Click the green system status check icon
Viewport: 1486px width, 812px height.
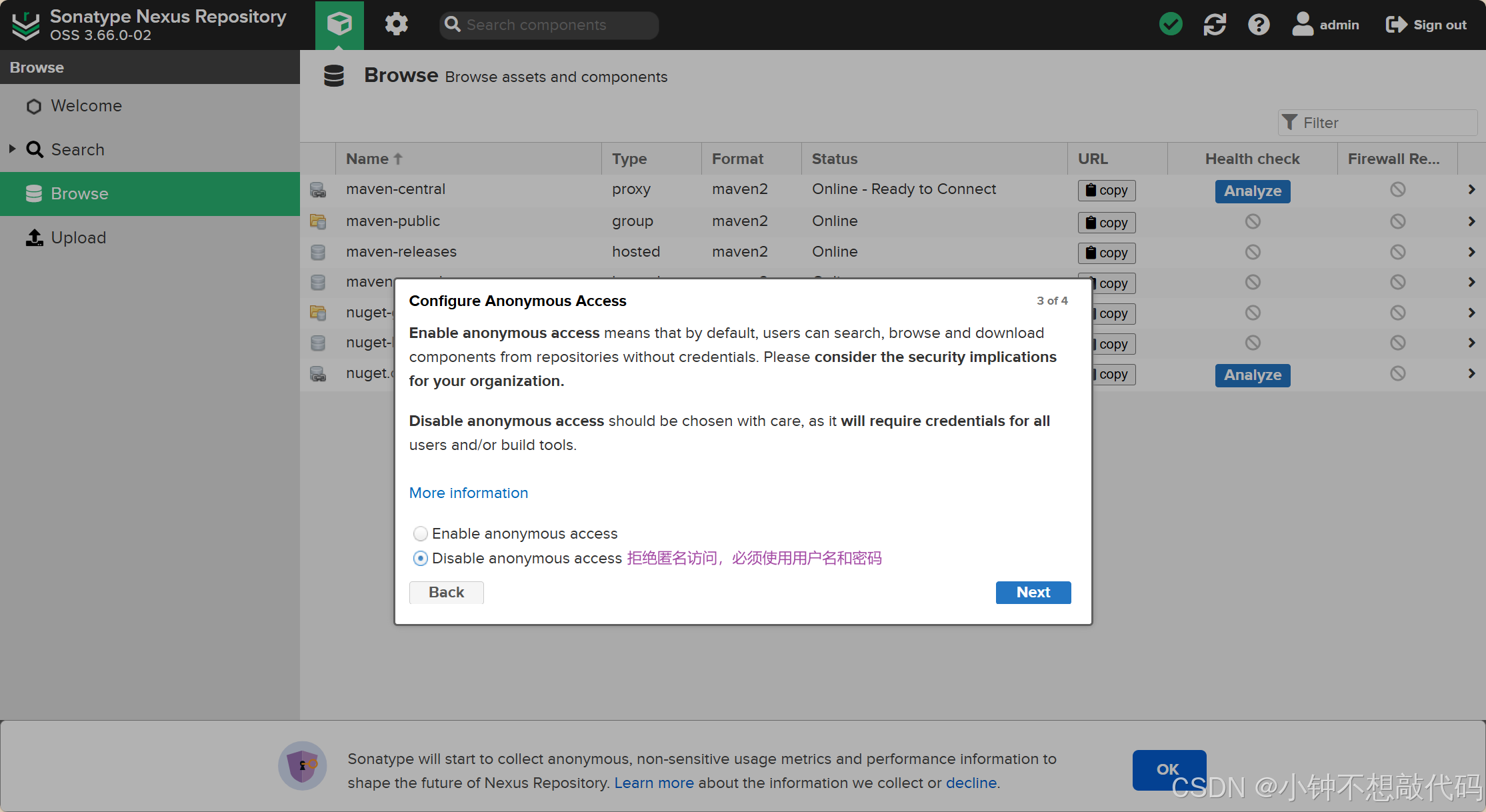[1171, 25]
